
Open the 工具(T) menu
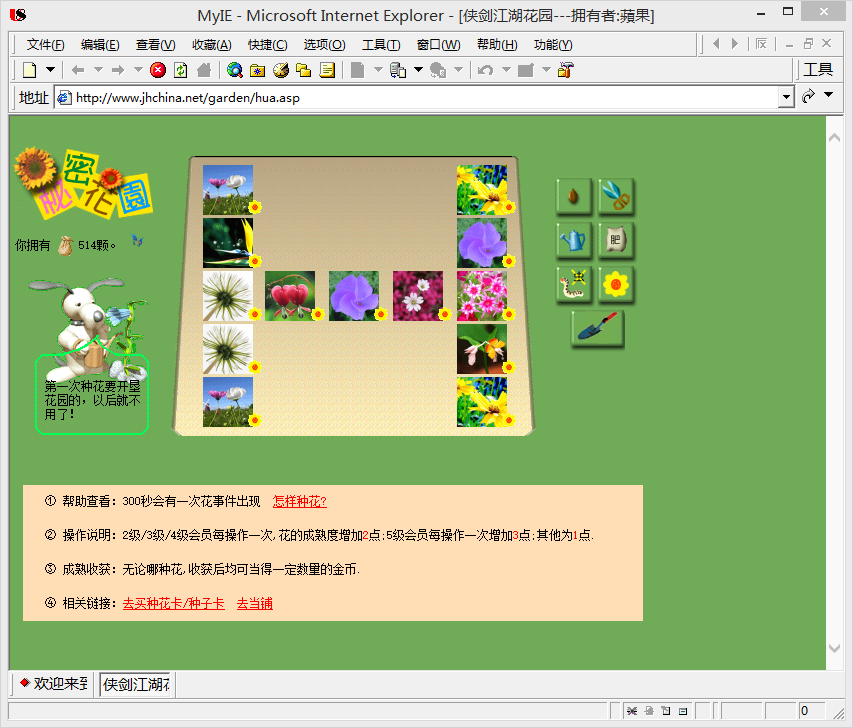click(x=381, y=45)
